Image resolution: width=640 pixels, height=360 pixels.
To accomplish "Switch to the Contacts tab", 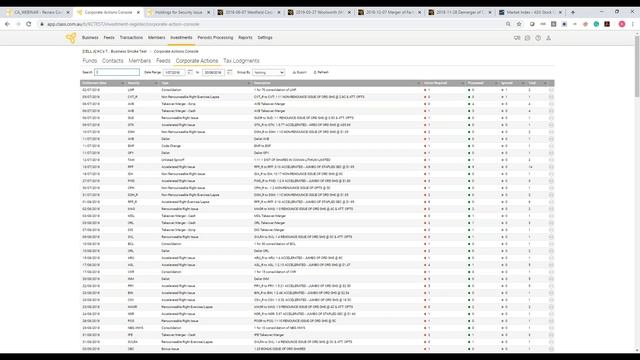I will pos(113,61).
